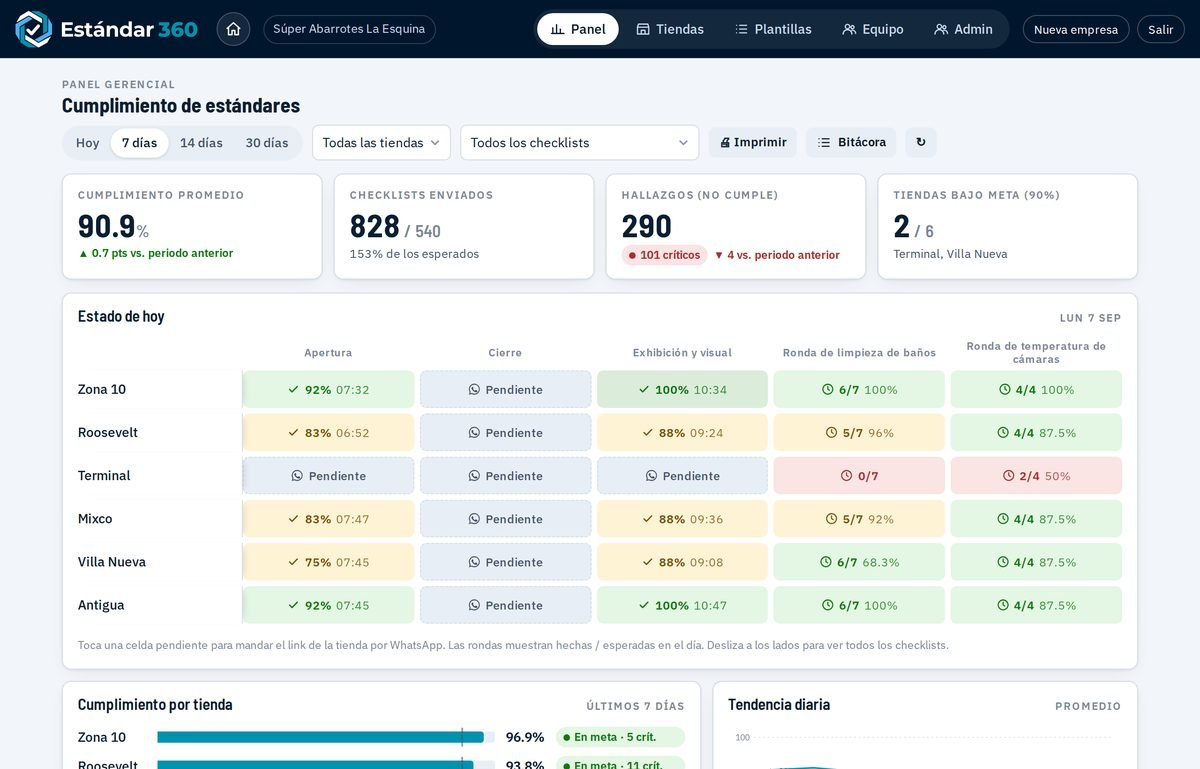
Task: Click clock icon in Zona 10 6/7 100%
Action: (828, 390)
